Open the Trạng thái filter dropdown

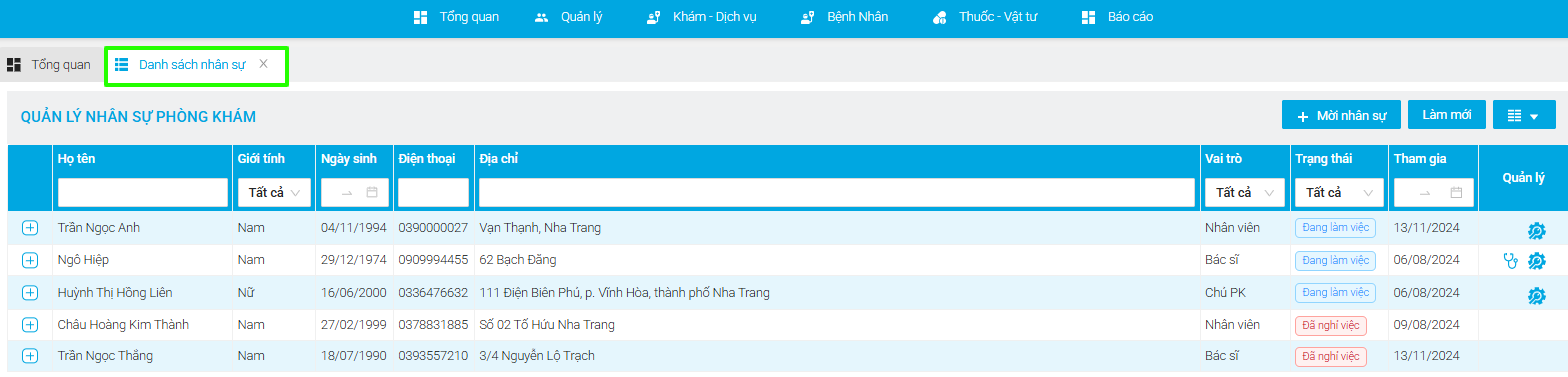click(1339, 192)
